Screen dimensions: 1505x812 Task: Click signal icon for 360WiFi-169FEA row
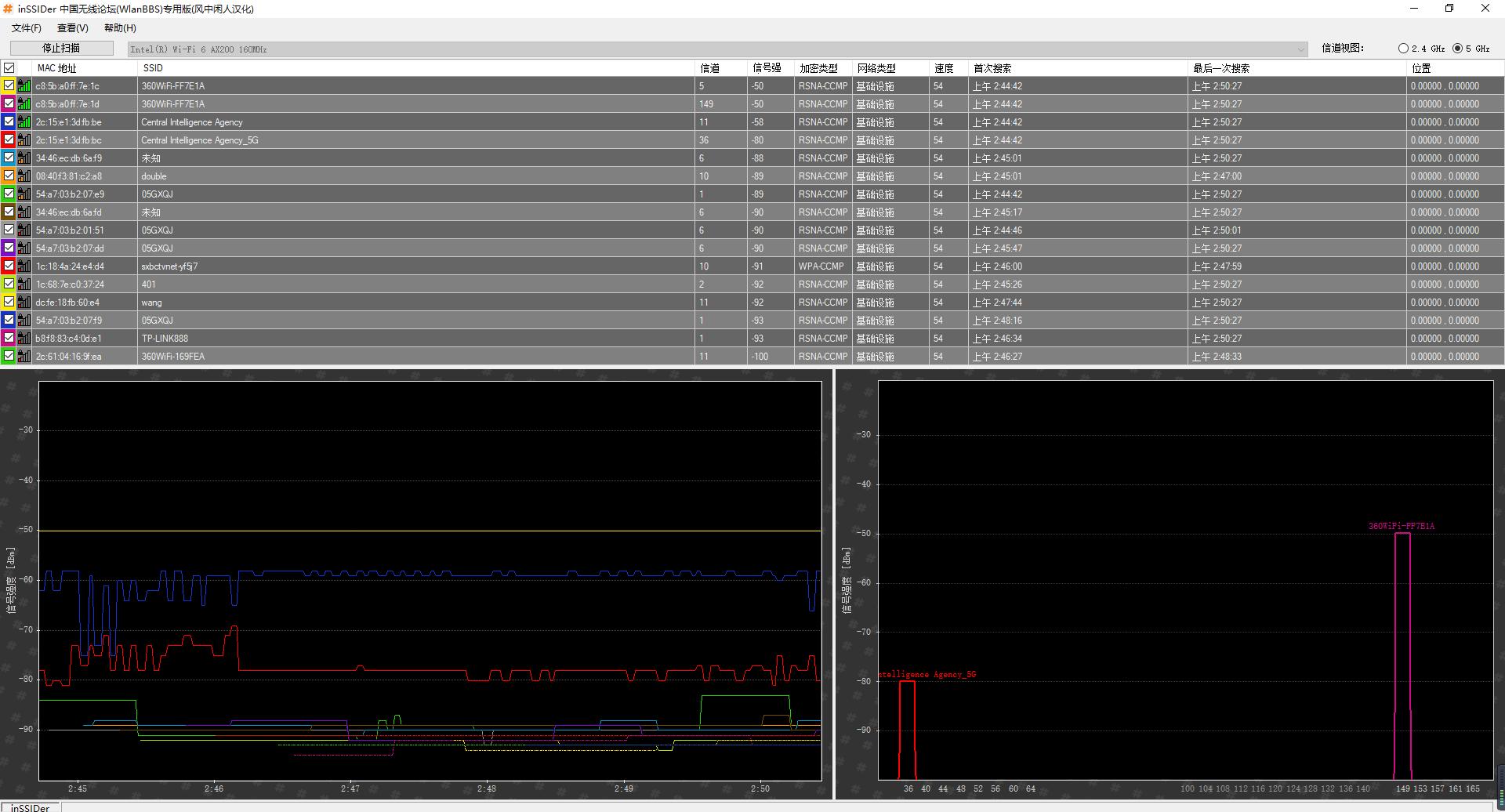pyautogui.click(x=24, y=357)
